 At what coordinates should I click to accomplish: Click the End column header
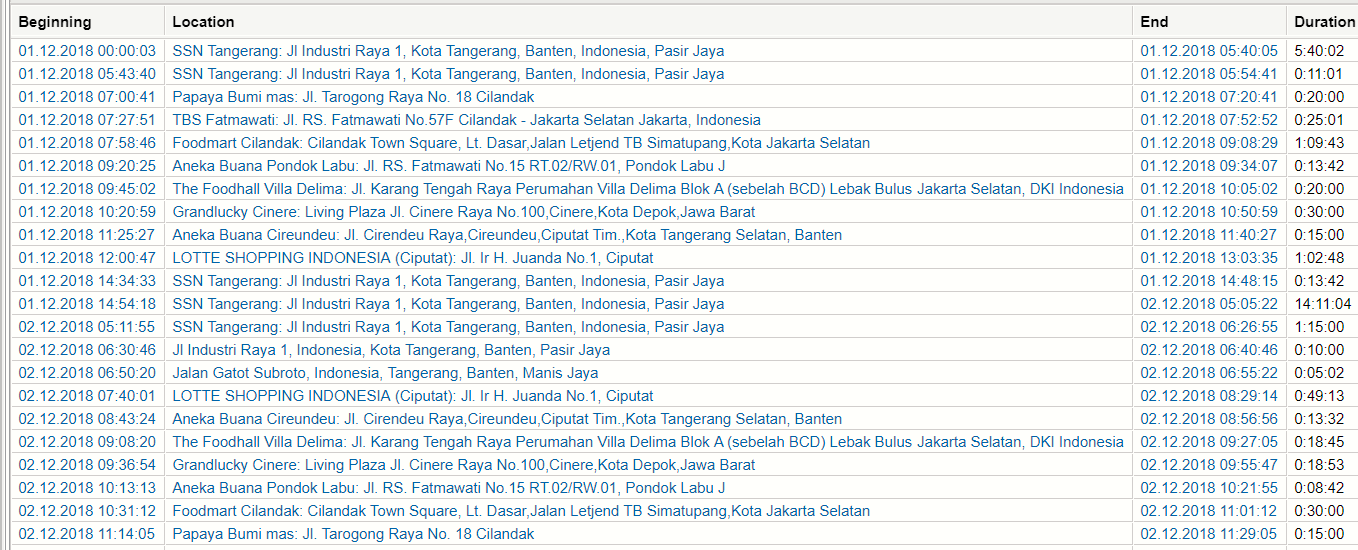click(x=1154, y=21)
